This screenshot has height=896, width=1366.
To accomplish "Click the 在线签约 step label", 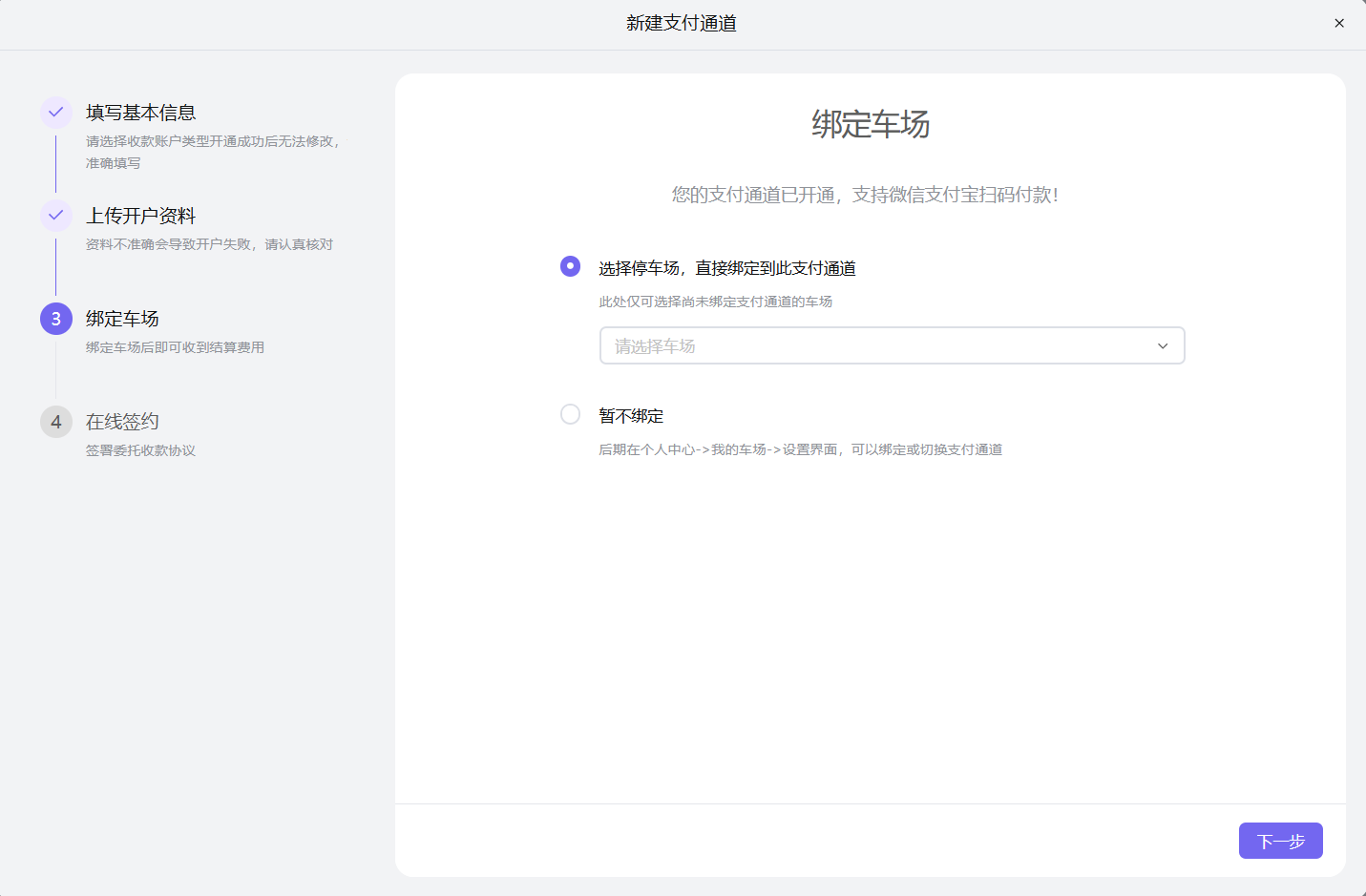I will pyautogui.click(x=121, y=421).
